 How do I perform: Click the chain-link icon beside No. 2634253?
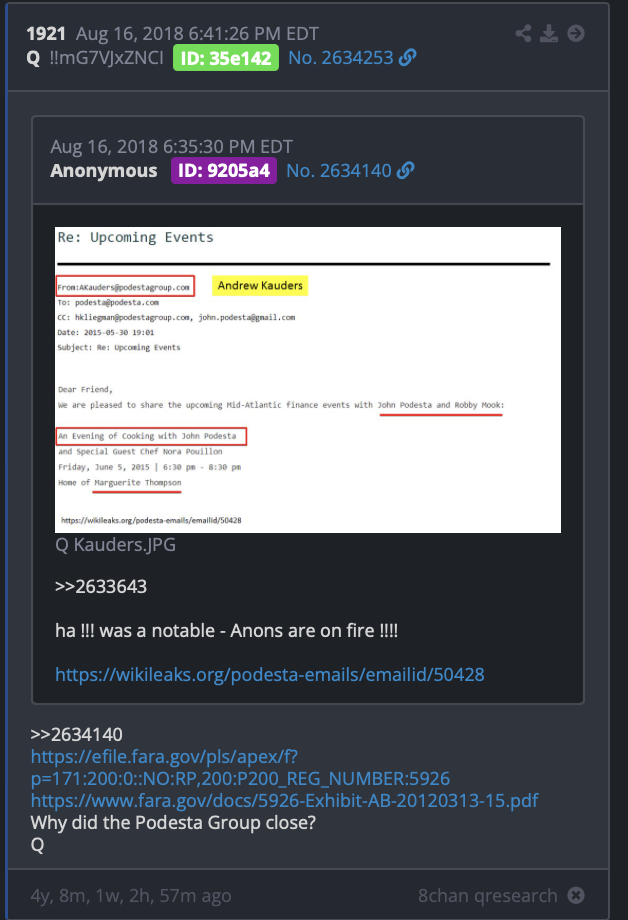point(407,58)
